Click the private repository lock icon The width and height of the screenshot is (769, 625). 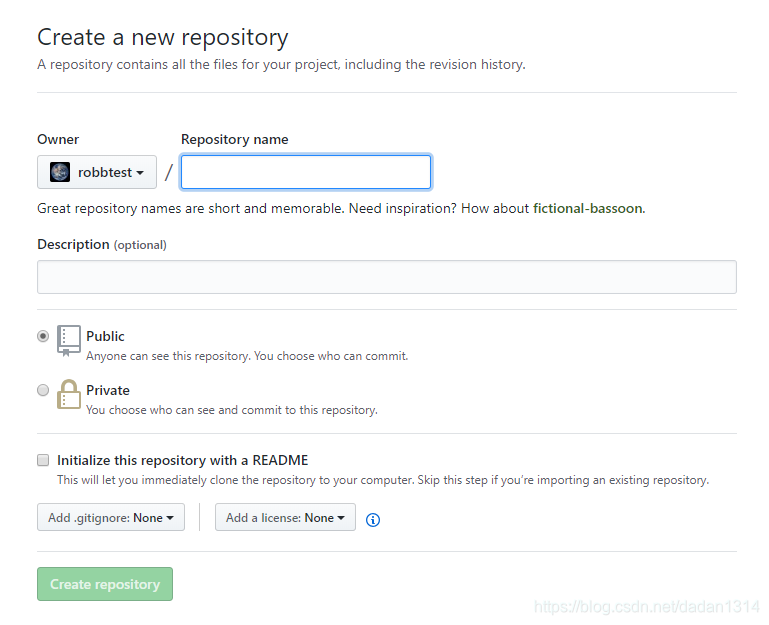coord(69,394)
